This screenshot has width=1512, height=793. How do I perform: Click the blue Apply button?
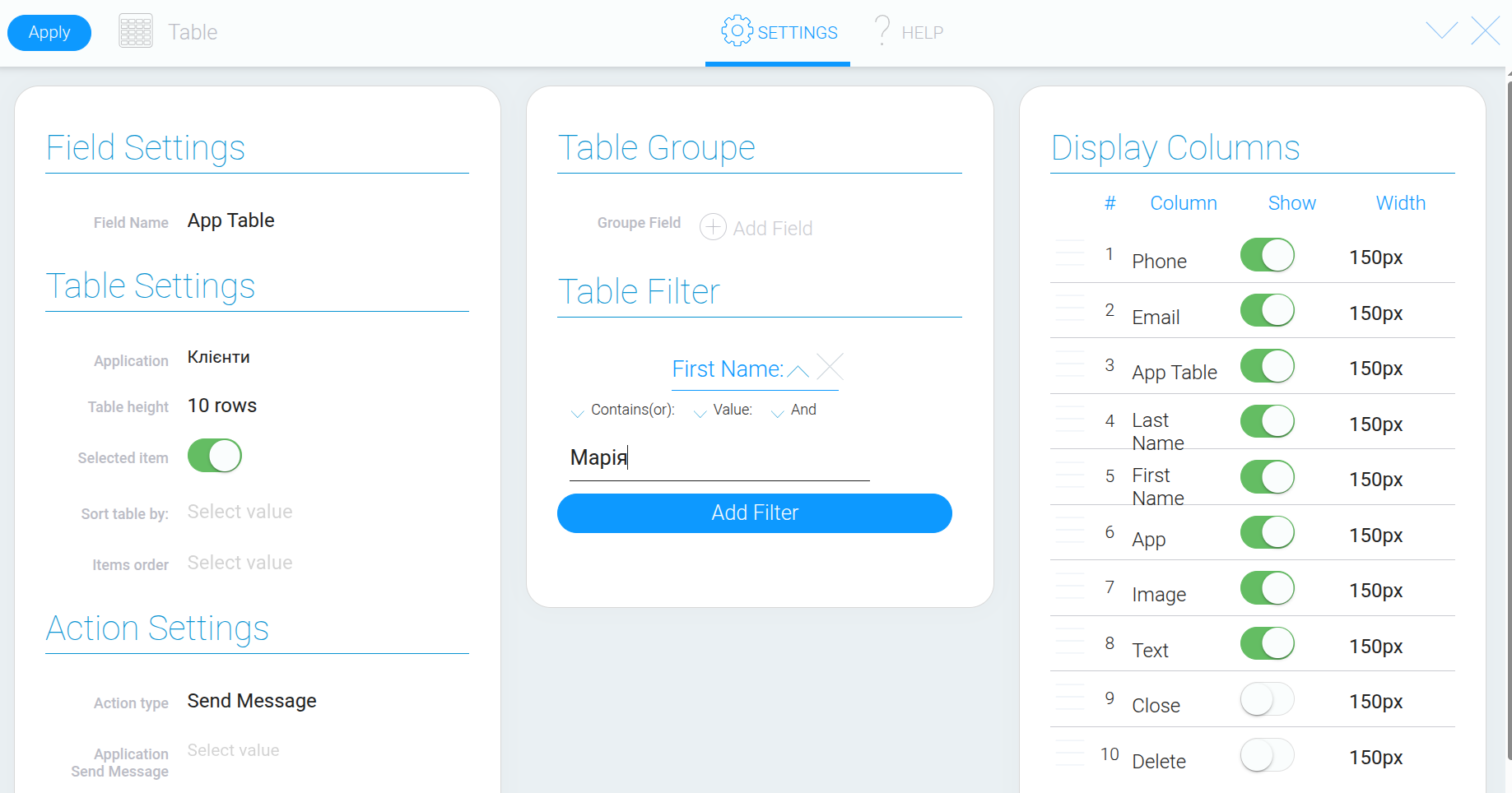(49, 33)
